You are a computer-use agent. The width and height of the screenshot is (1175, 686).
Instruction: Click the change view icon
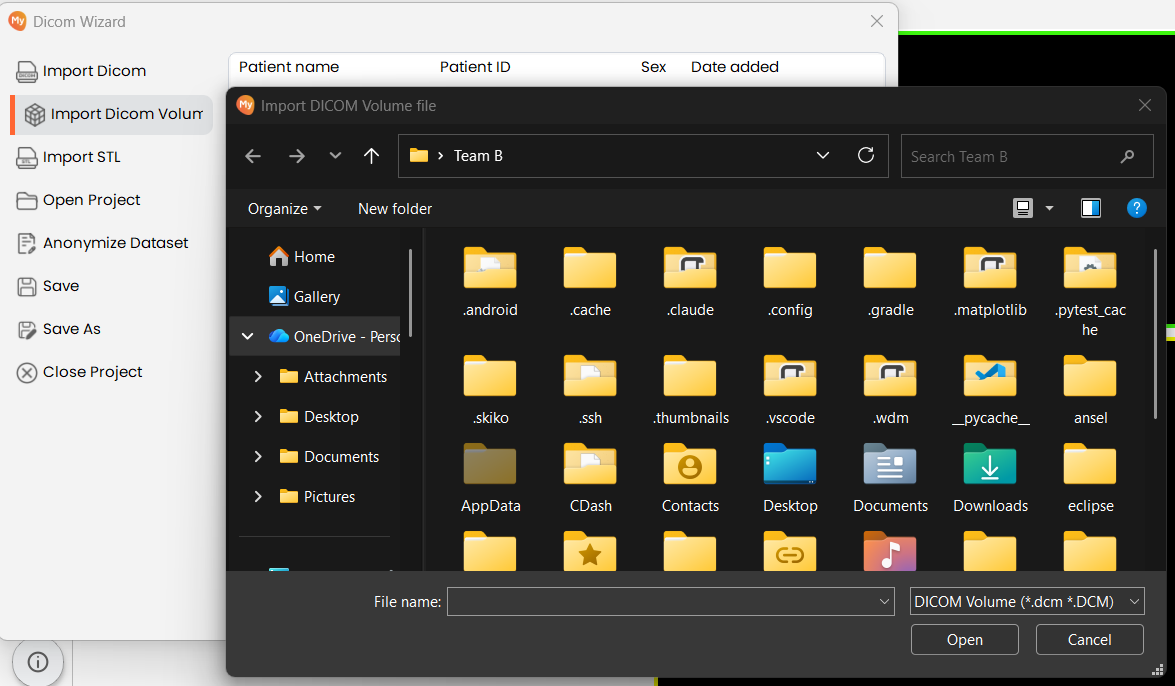tap(1023, 208)
